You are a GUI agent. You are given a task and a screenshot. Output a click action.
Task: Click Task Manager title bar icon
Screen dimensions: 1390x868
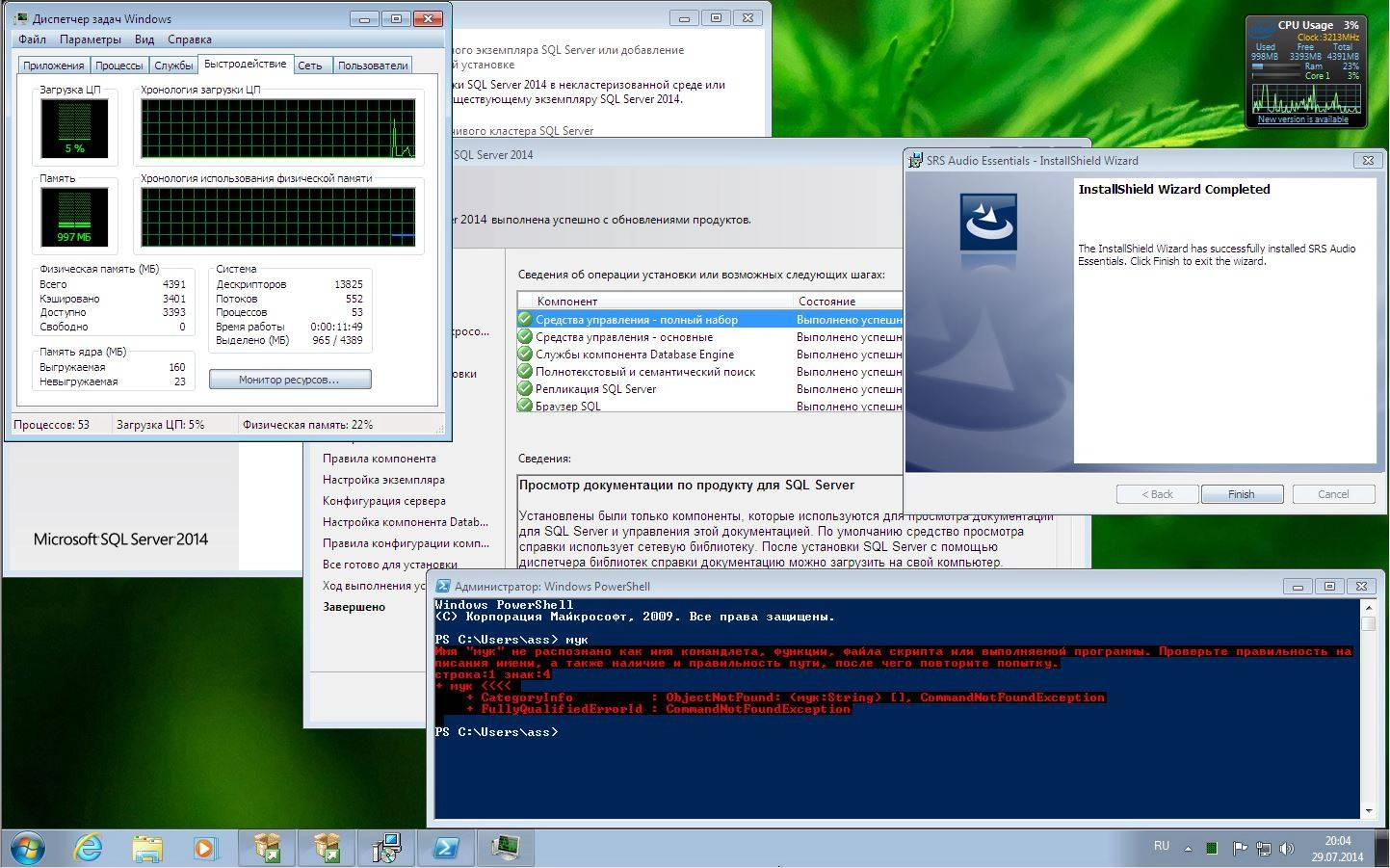point(21,18)
